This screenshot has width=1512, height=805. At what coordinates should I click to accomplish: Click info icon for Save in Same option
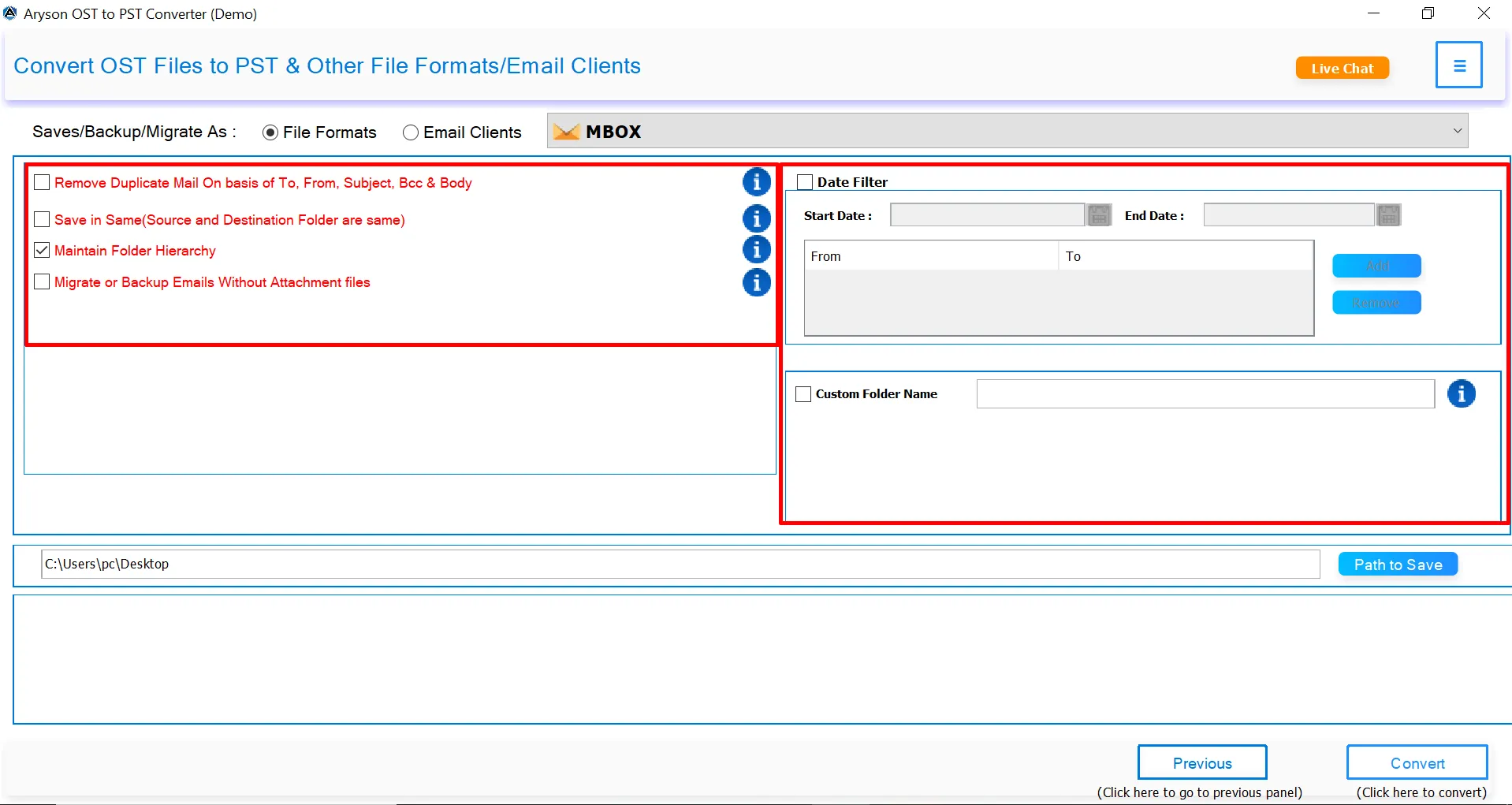tap(756, 218)
